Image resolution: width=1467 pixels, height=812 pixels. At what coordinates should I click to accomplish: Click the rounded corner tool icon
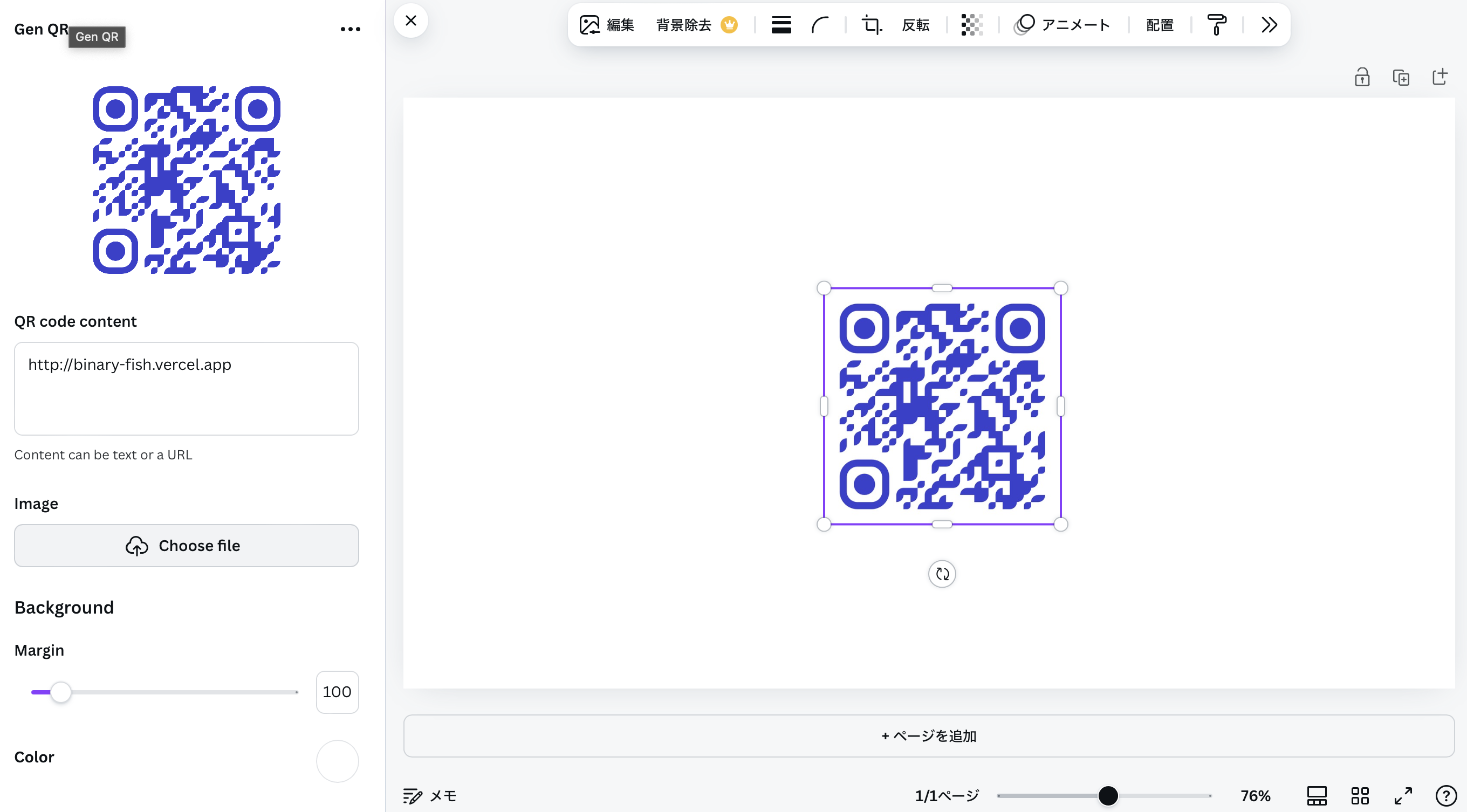coord(823,24)
